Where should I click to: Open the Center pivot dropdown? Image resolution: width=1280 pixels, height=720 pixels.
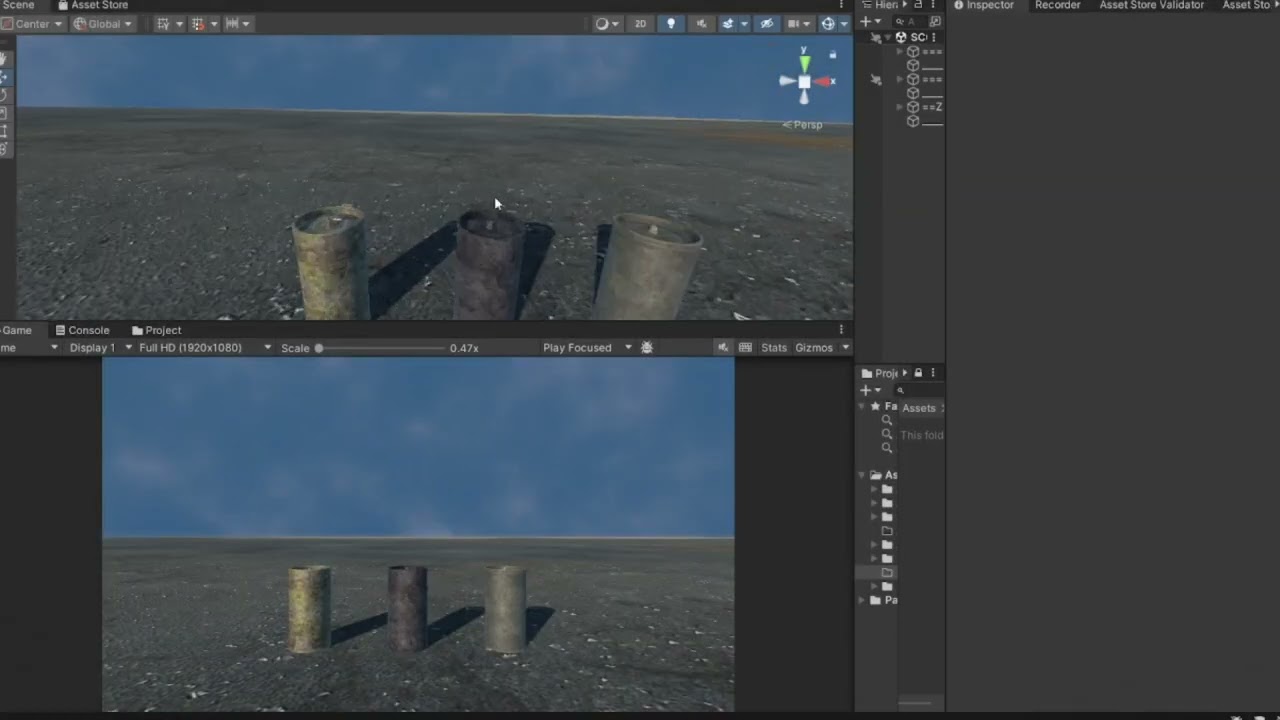(x=32, y=24)
